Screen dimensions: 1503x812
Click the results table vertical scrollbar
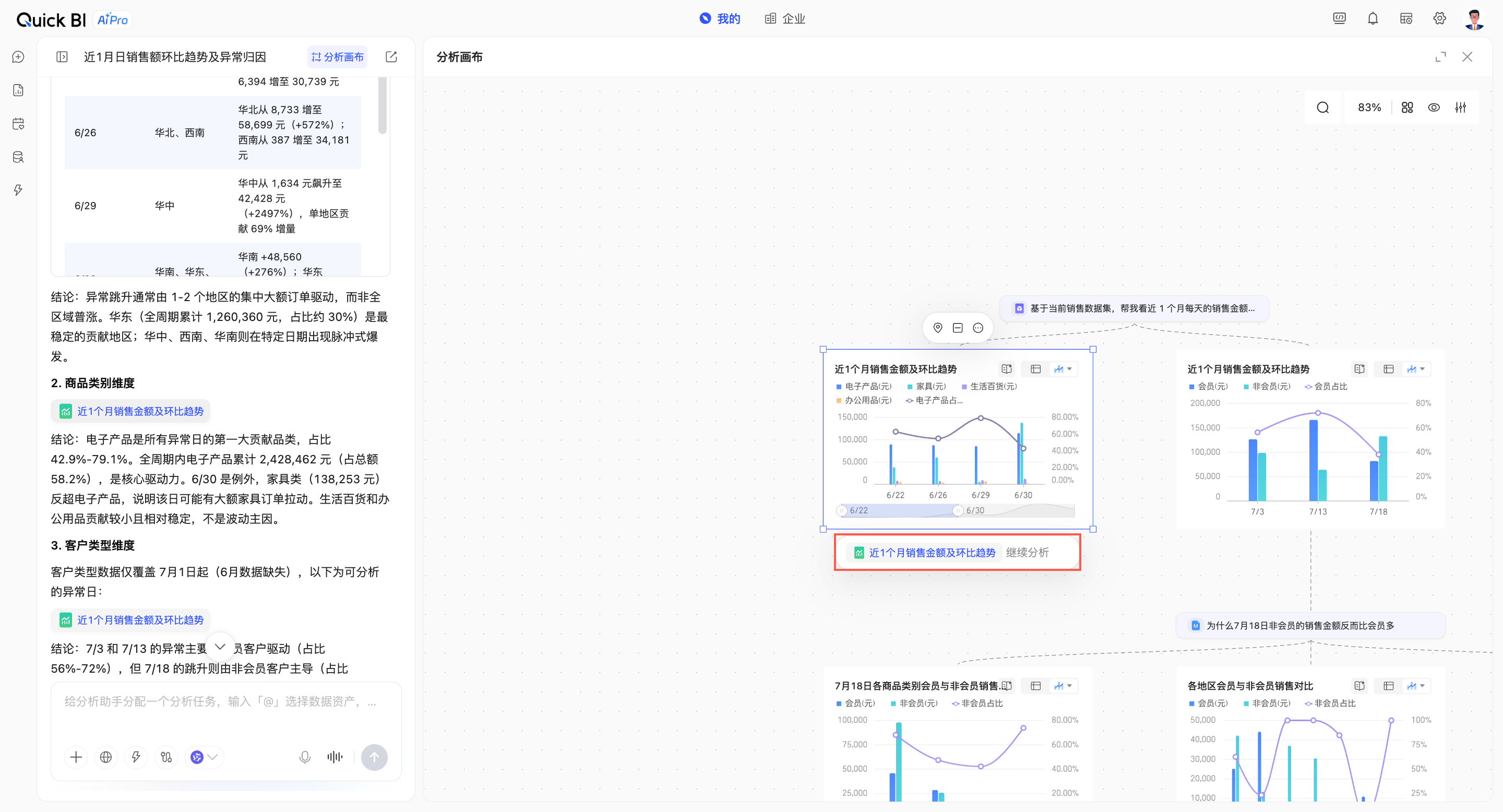(x=383, y=105)
